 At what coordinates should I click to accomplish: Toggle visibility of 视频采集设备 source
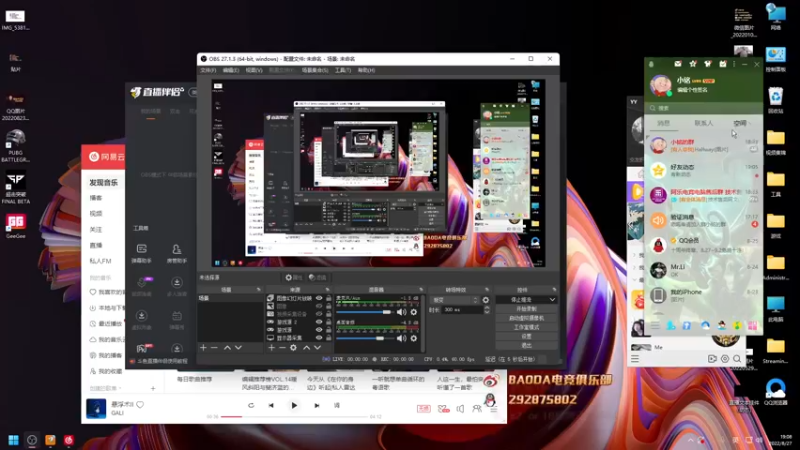click(319, 314)
